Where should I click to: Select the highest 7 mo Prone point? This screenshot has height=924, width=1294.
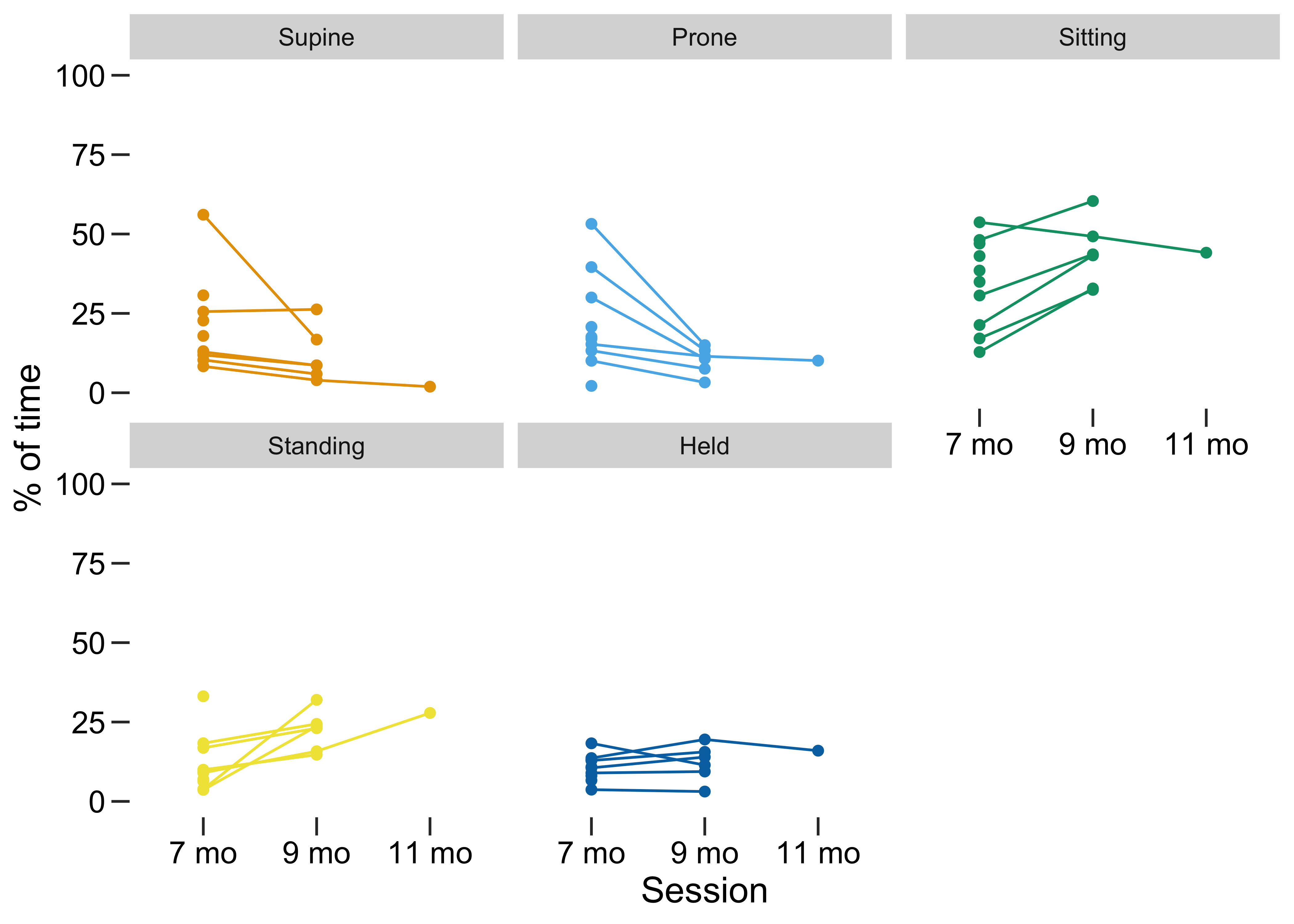[591, 224]
